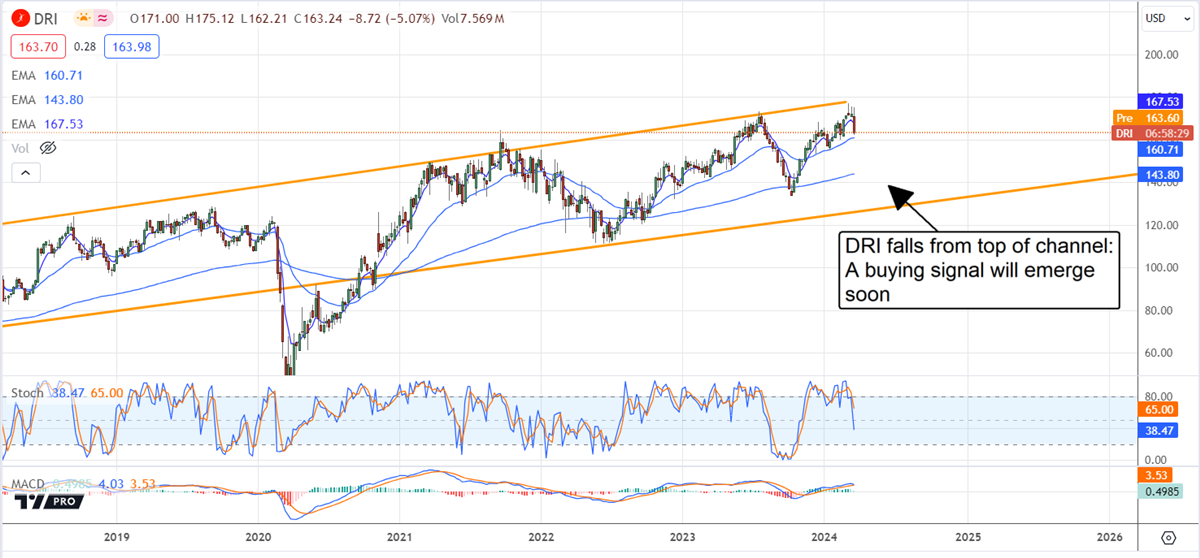The image size is (1200, 558).
Task: Select the DRI channel annotation text box
Action: pyautogui.click(x=976, y=270)
